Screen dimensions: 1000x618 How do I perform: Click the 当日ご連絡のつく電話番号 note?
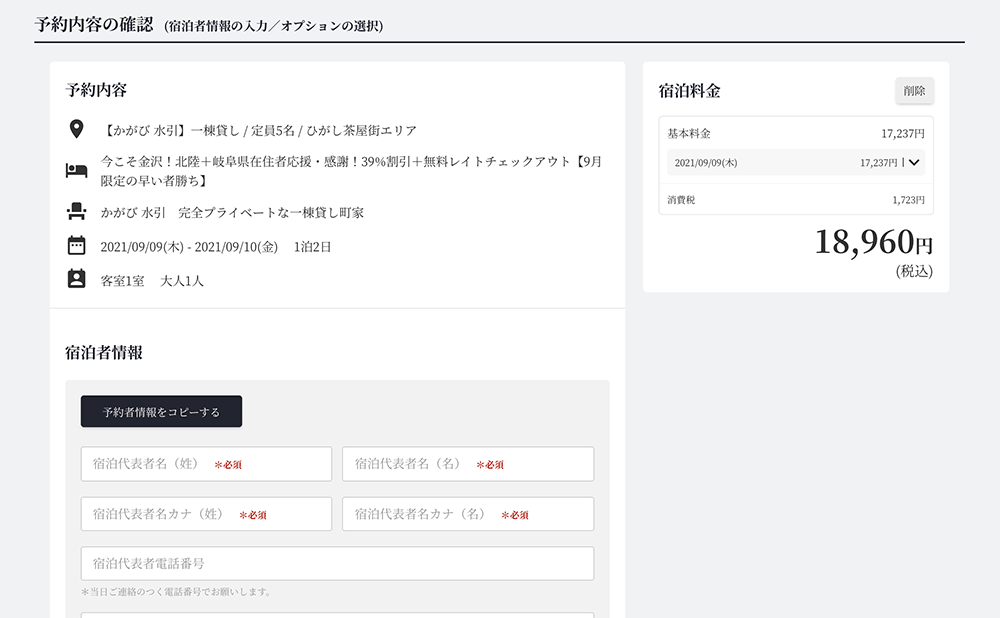(x=176, y=592)
